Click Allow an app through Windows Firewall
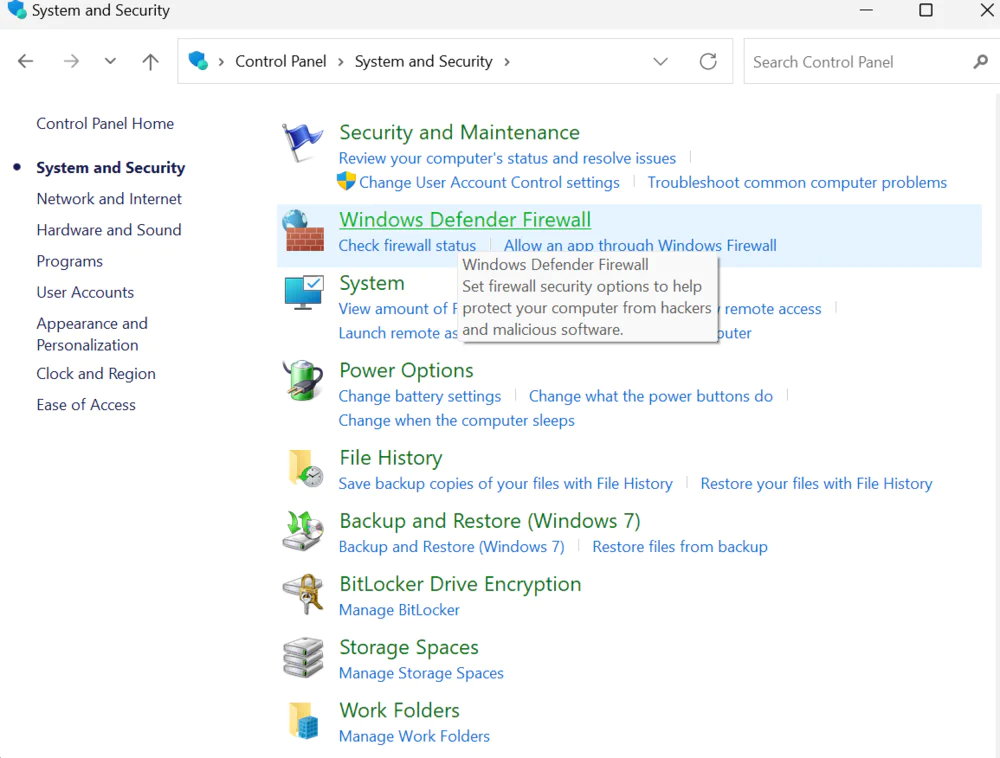 tap(640, 245)
